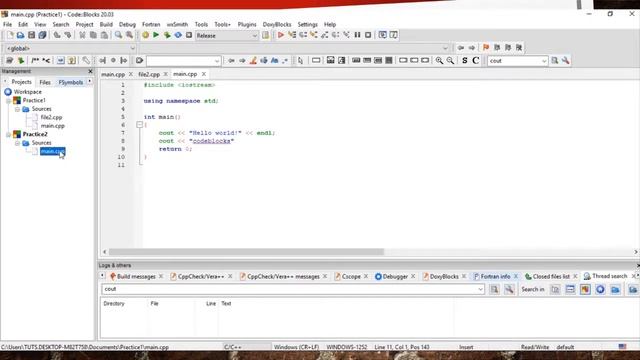Open the Build menu
640x360 pixels.
click(x=106, y=24)
